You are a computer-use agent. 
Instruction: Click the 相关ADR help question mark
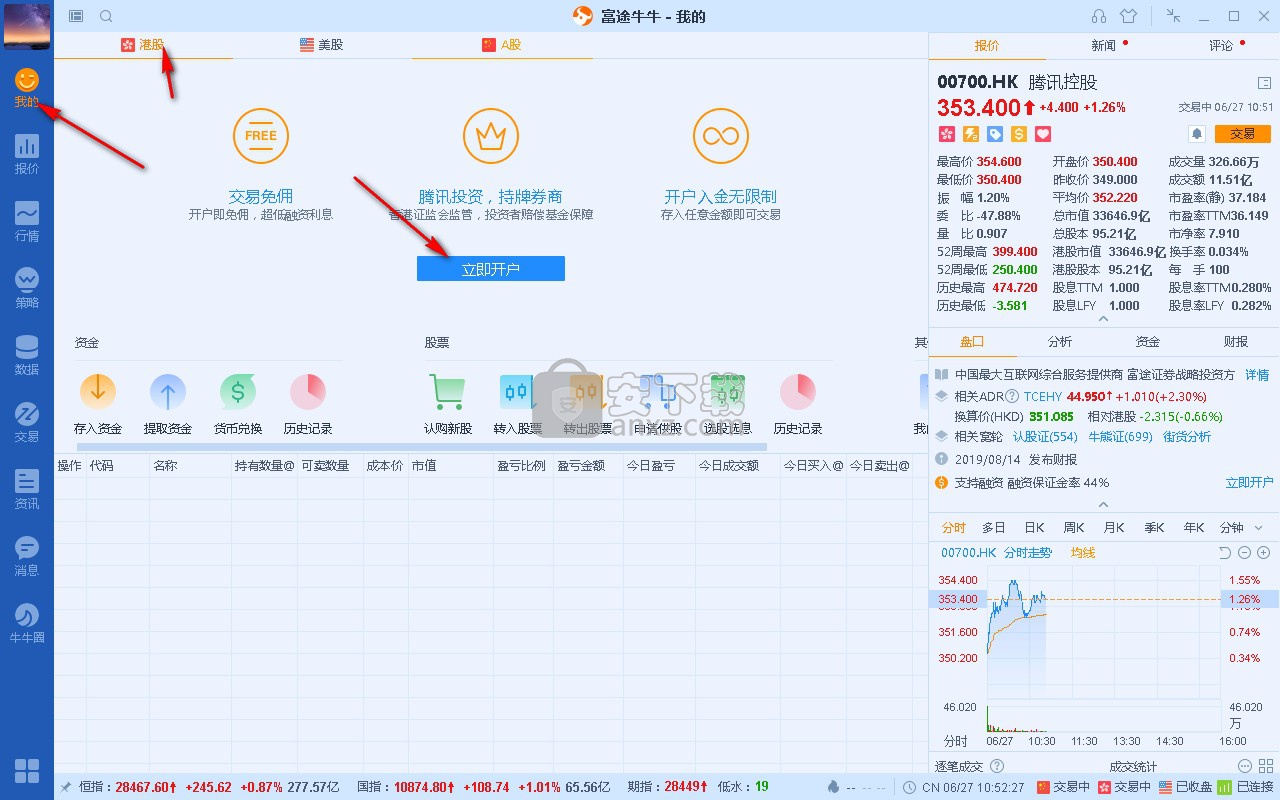pos(1012,396)
